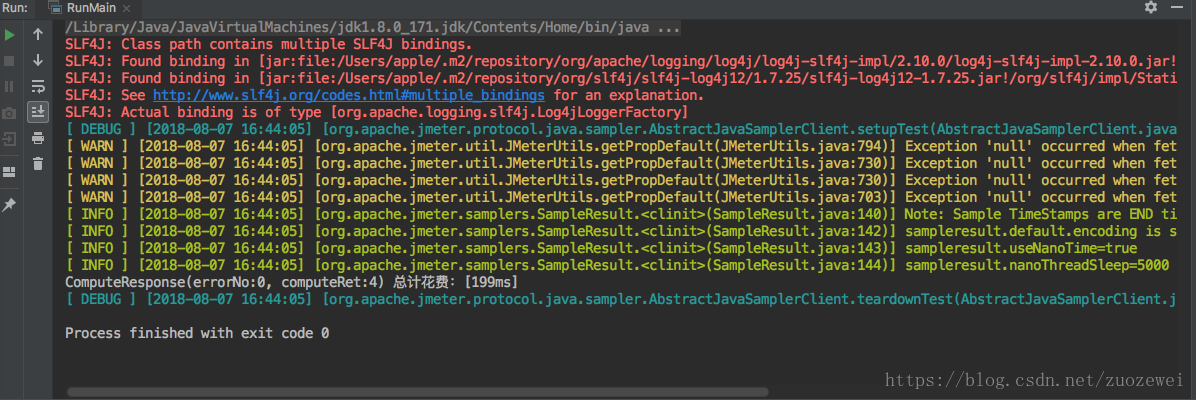The image size is (1196, 400).
Task: Open the Run panel gear settings
Action: pyautogui.click(x=1151, y=7)
